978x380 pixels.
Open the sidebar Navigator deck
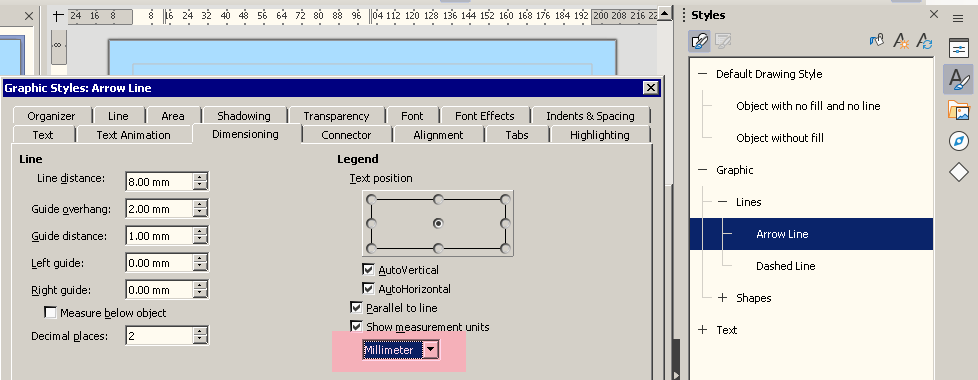click(959, 141)
